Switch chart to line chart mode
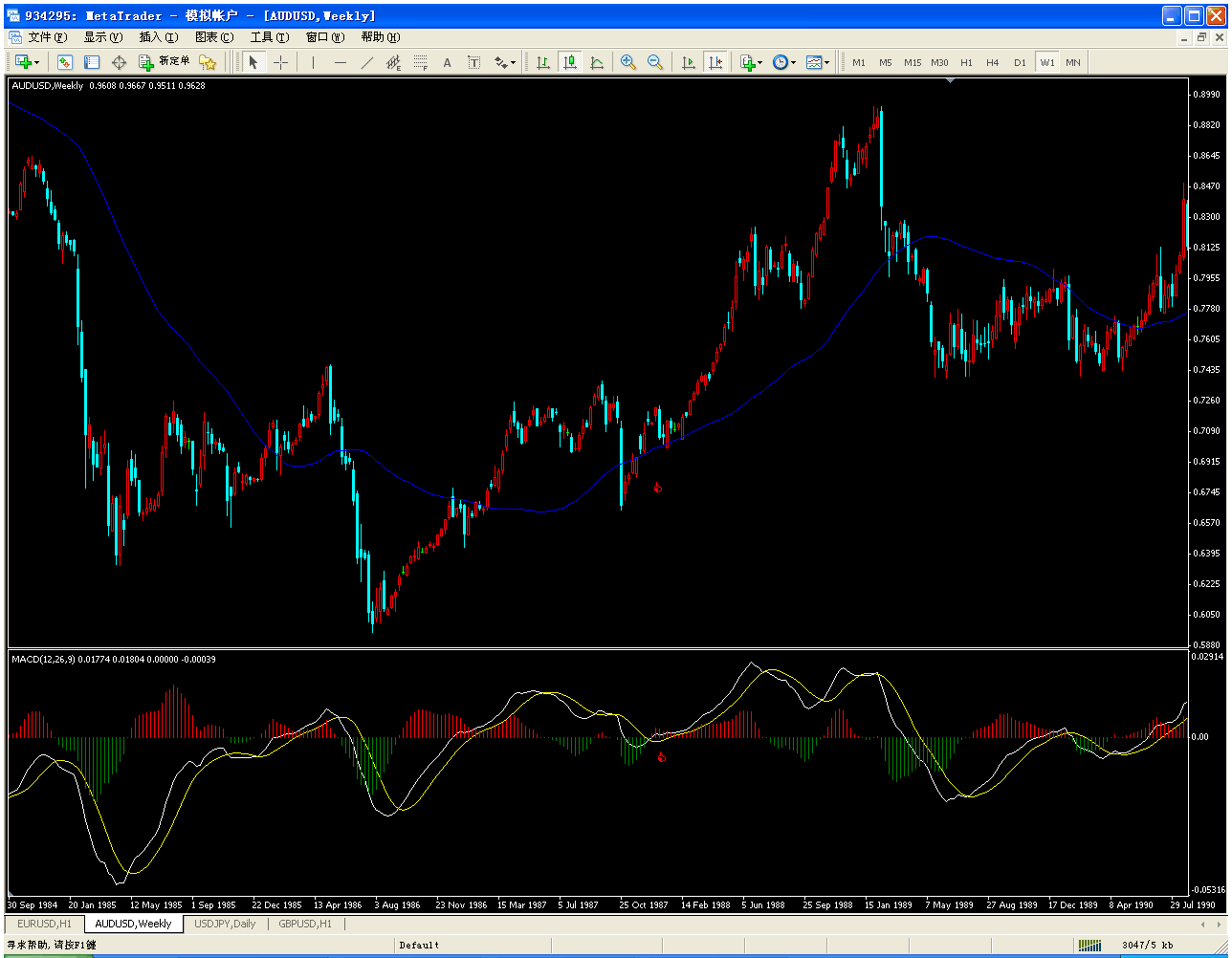 click(597, 62)
